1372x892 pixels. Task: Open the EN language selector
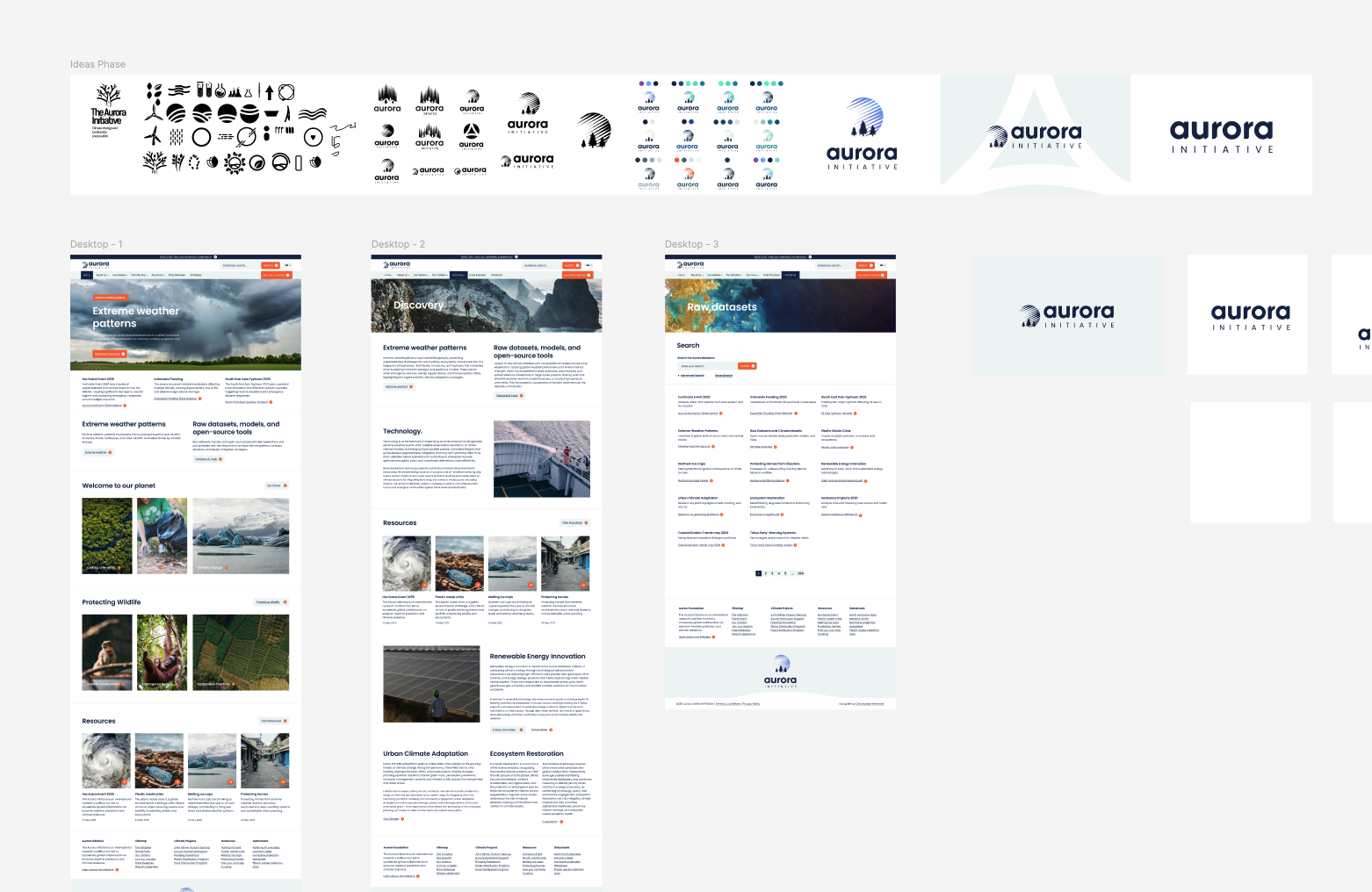pos(287,265)
